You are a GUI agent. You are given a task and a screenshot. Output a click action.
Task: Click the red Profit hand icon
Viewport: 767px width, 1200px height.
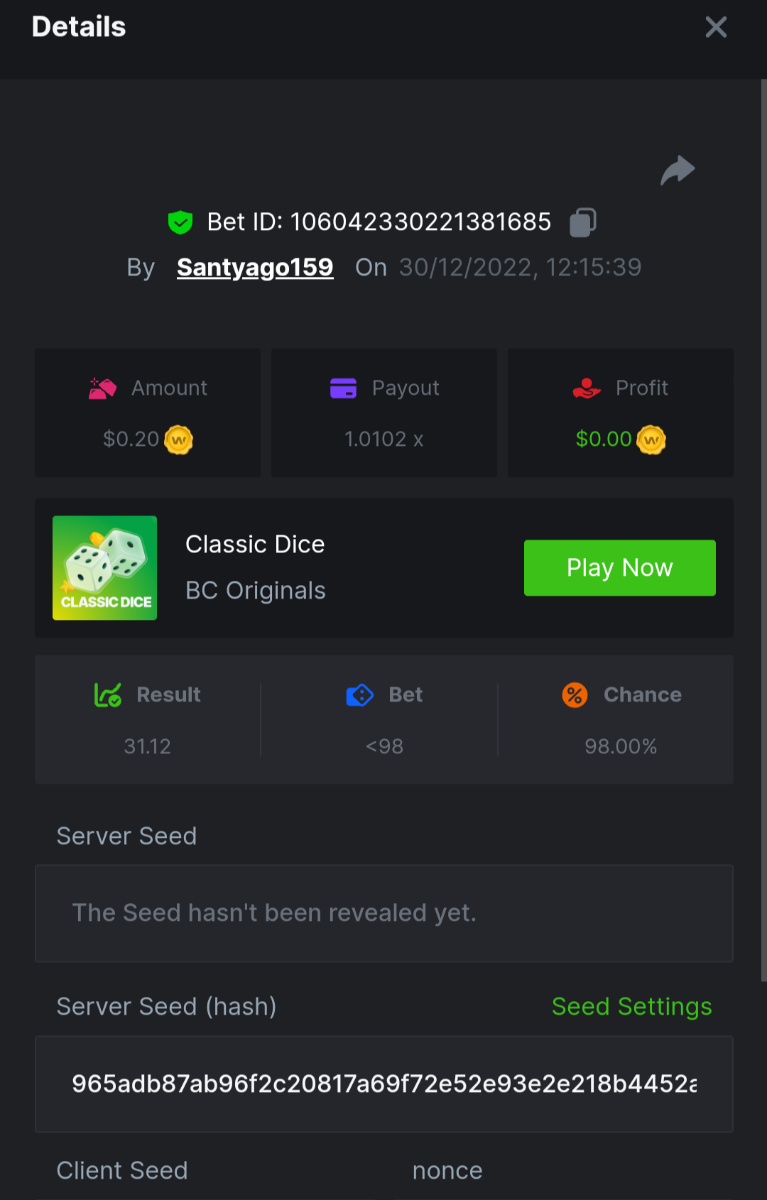tap(586, 388)
